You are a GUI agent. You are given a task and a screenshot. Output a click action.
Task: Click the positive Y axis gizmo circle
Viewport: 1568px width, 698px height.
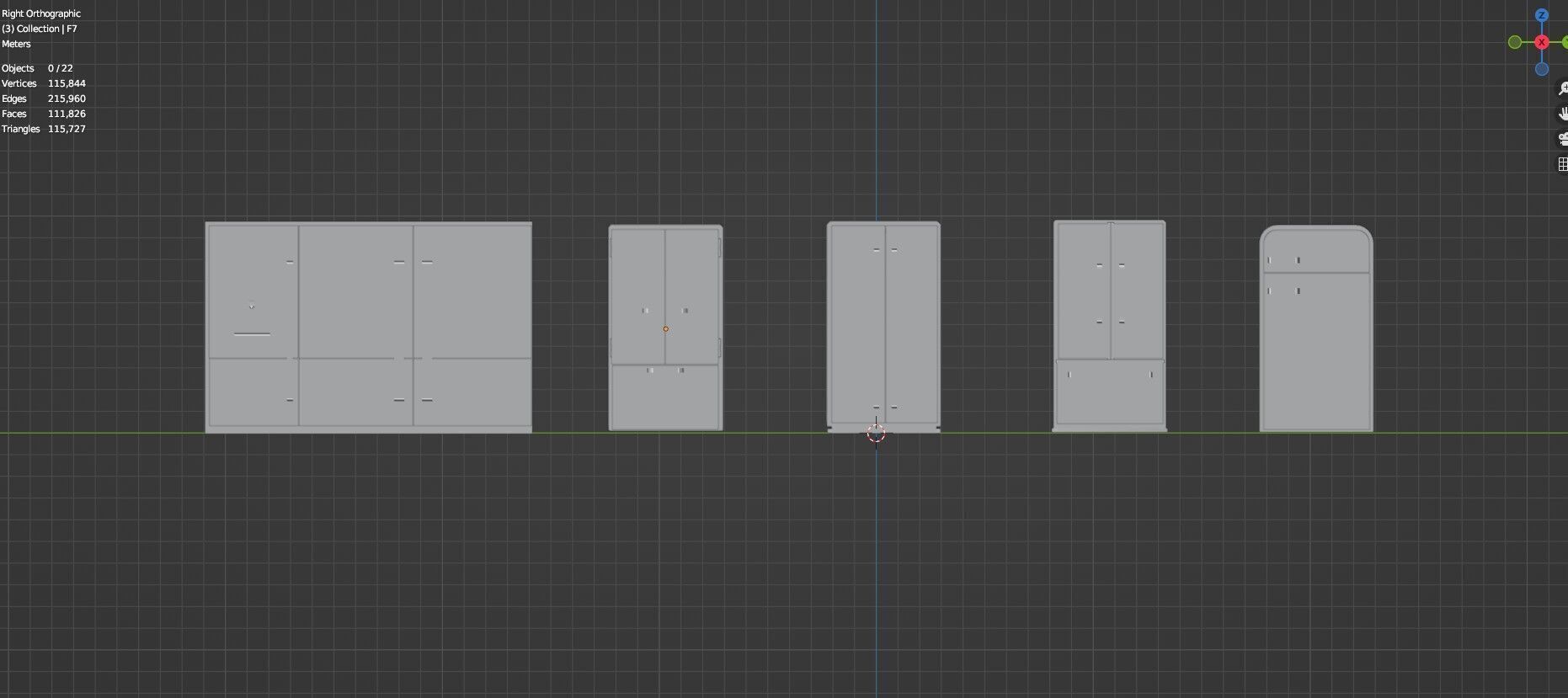click(1565, 42)
